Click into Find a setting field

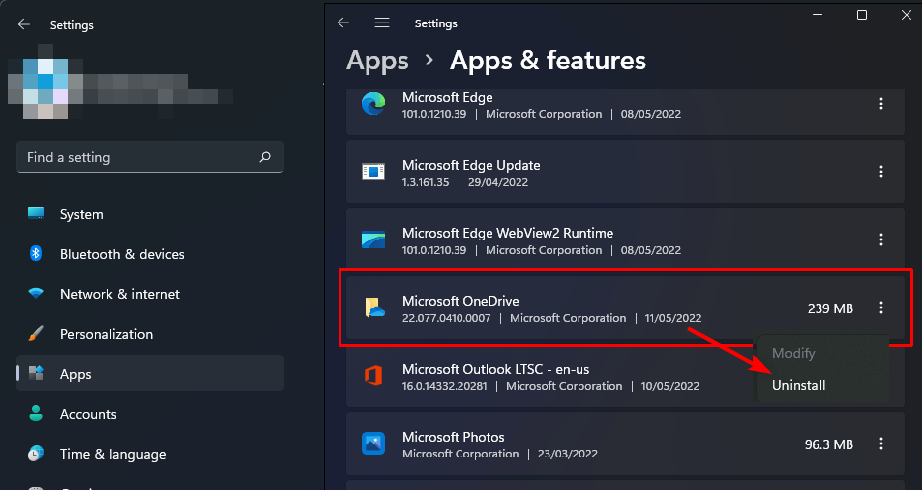point(150,157)
